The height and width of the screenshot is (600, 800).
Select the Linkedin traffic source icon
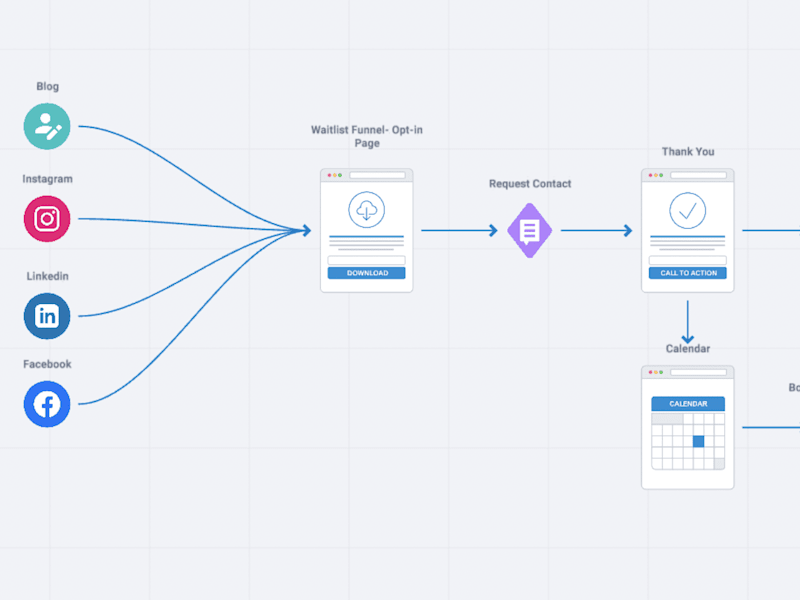tap(47, 316)
